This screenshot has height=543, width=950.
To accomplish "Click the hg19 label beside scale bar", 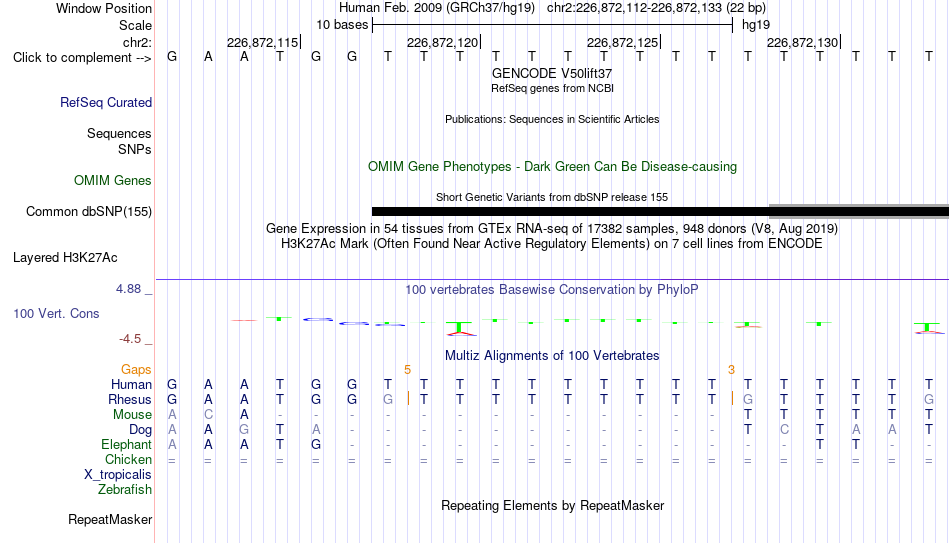I will coord(756,25).
